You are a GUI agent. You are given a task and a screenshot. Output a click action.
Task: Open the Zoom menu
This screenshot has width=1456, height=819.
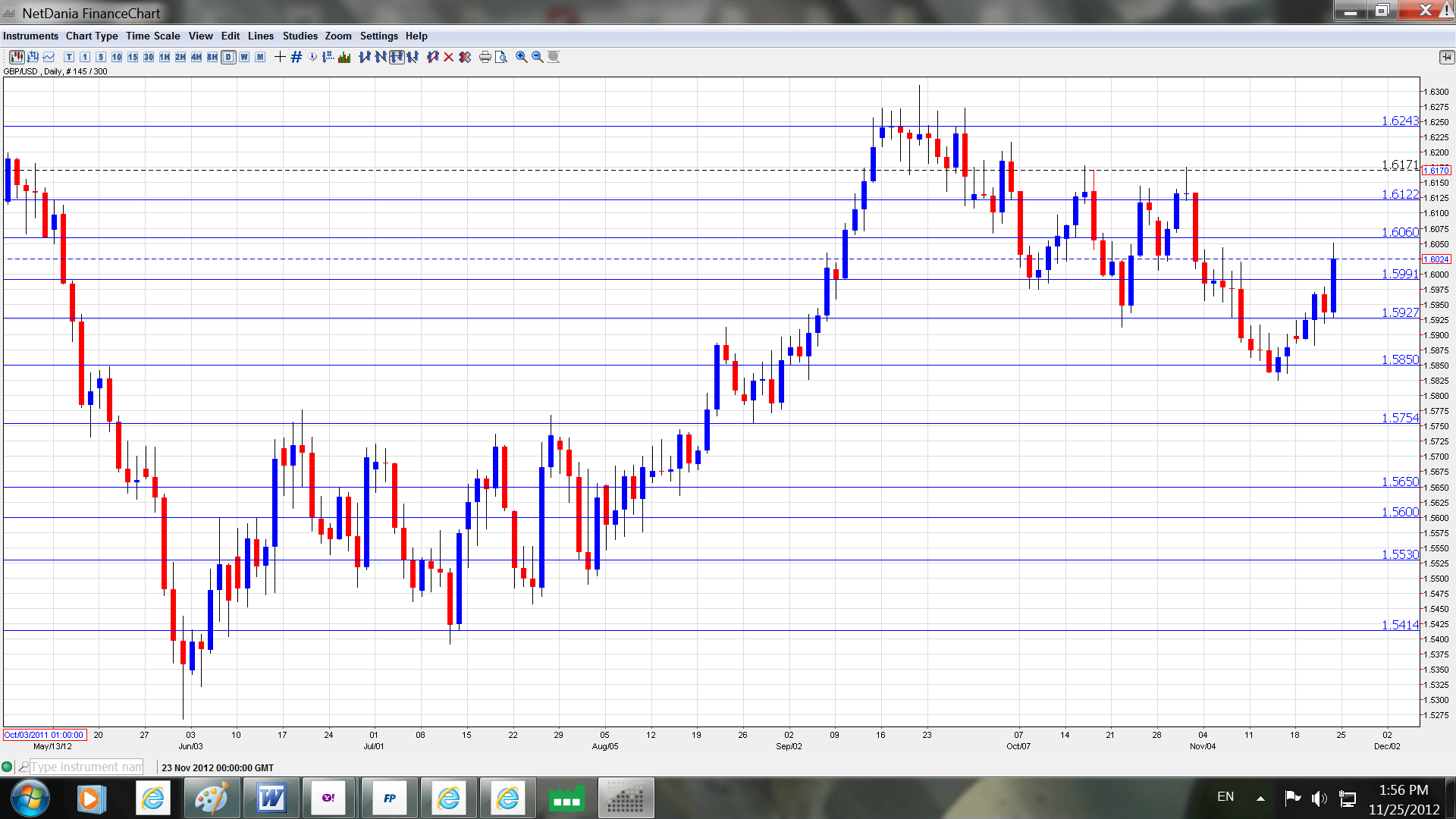coord(338,36)
